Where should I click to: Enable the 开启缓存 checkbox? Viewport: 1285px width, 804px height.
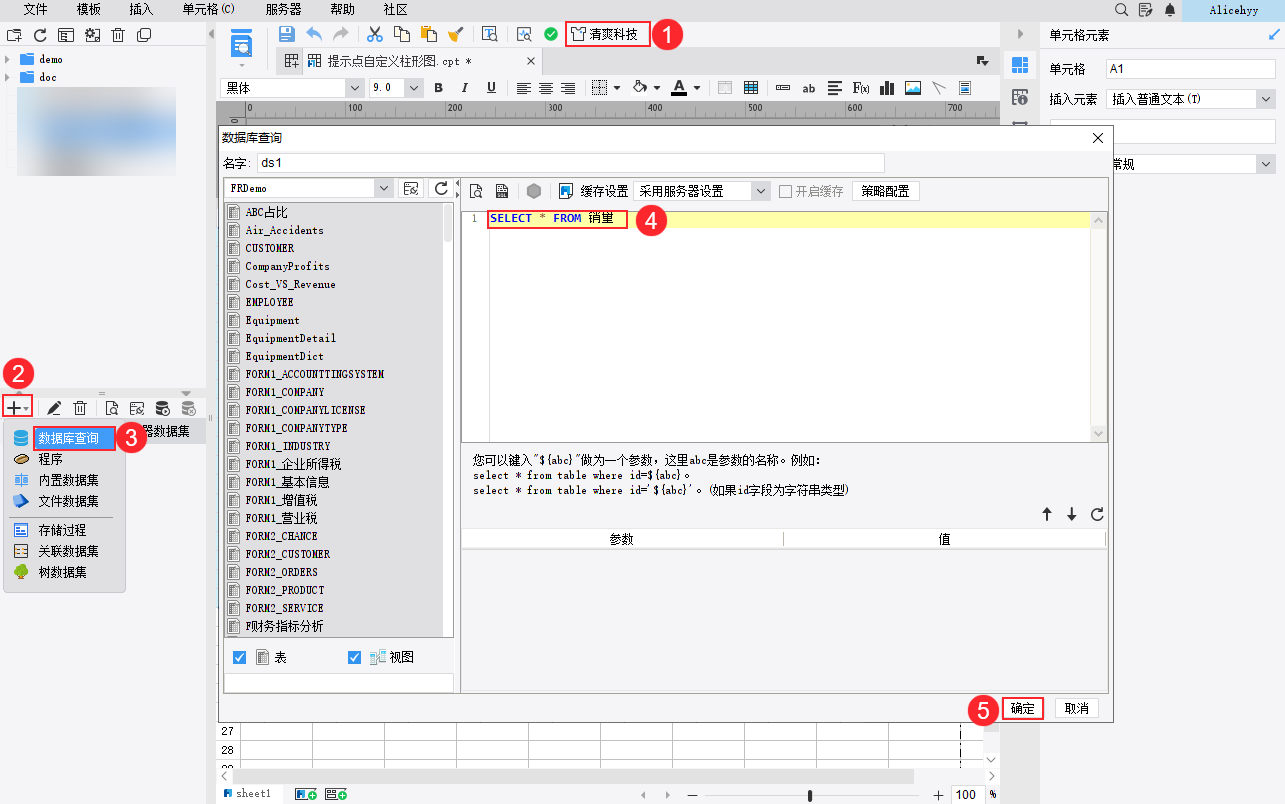coord(786,191)
